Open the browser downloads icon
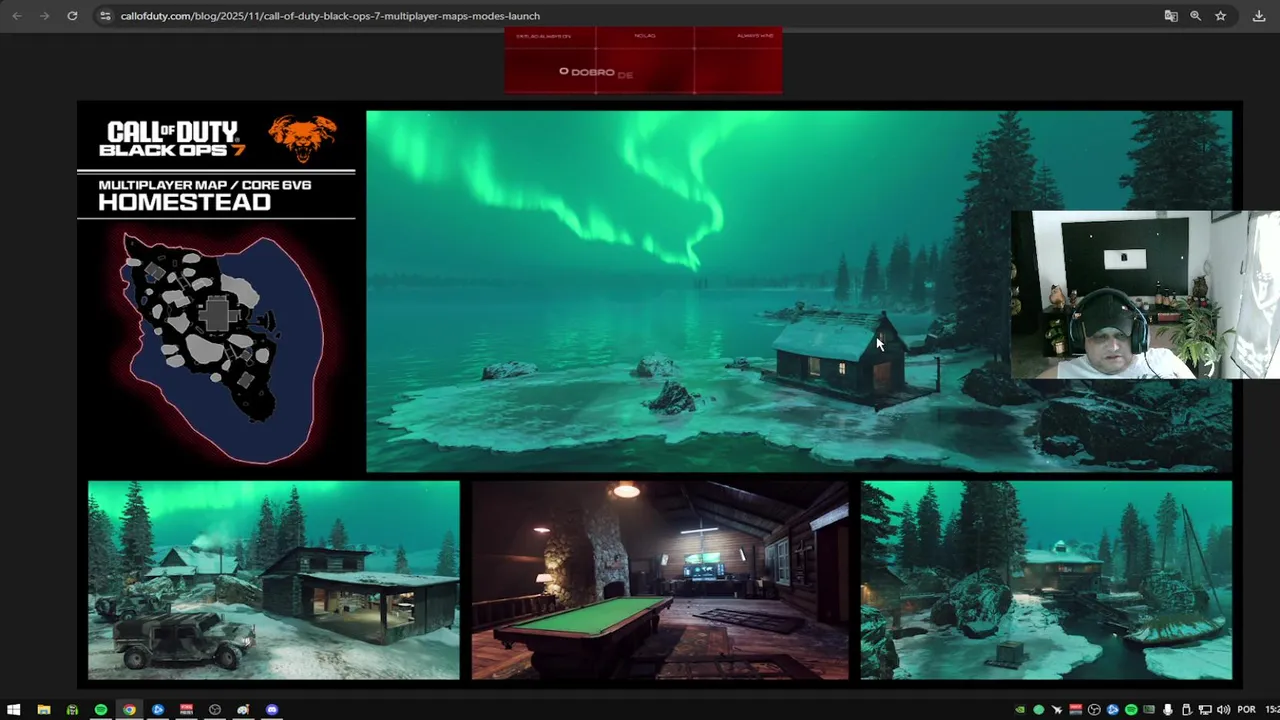 pyautogui.click(x=1259, y=16)
